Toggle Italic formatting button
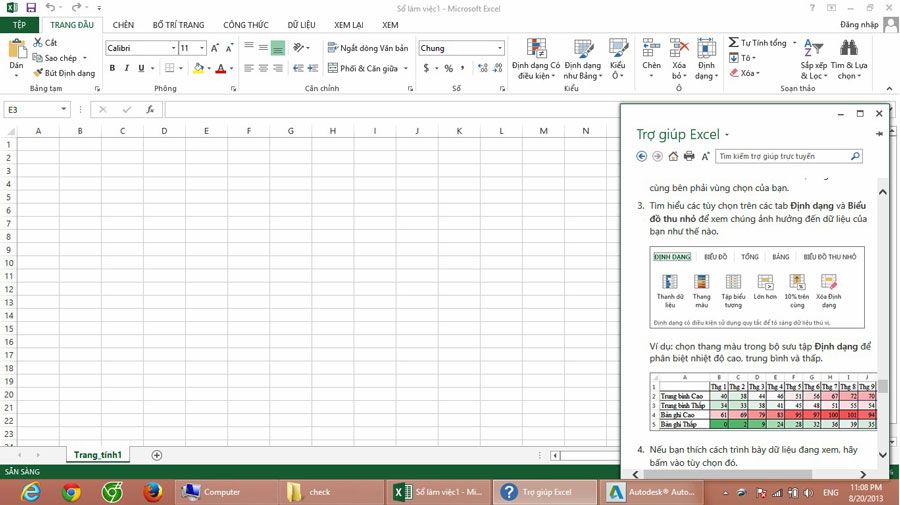 click(x=127, y=68)
